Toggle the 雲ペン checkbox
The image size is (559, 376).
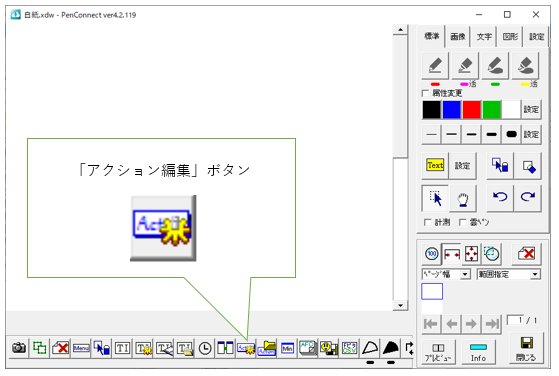point(462,222)
